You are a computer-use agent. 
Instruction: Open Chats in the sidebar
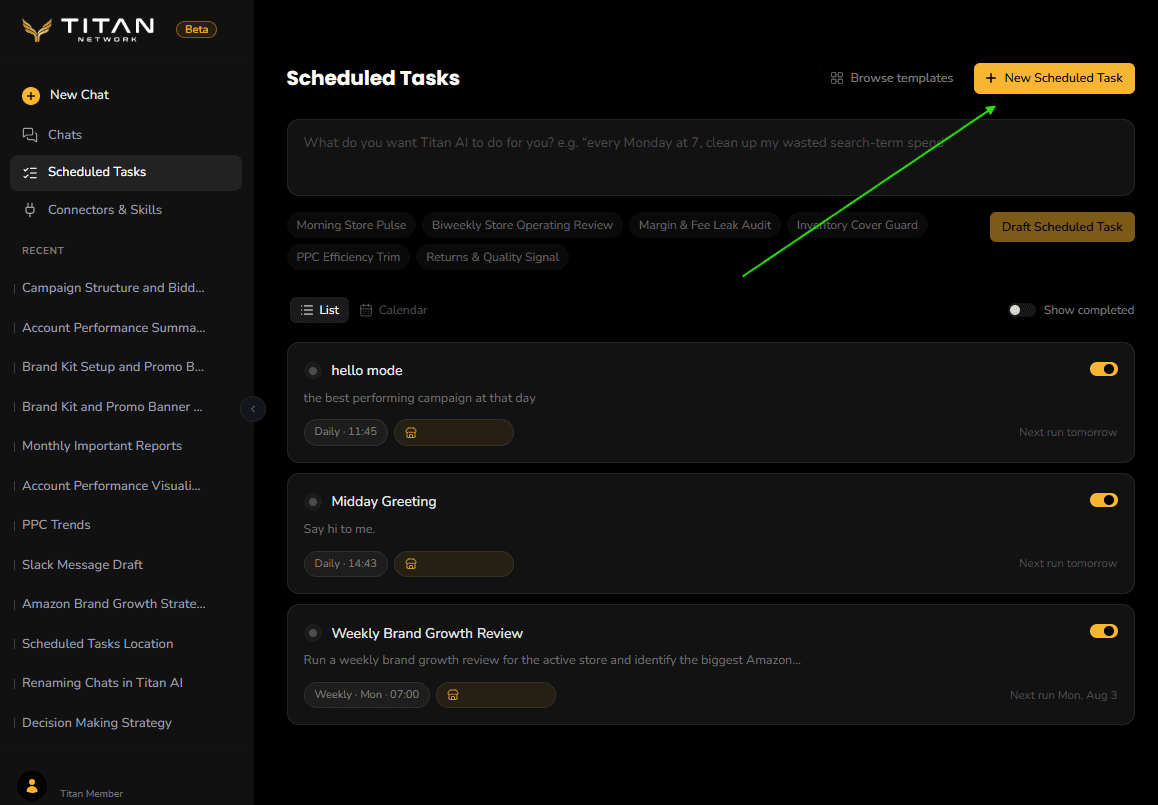click(x=126, y=134)
